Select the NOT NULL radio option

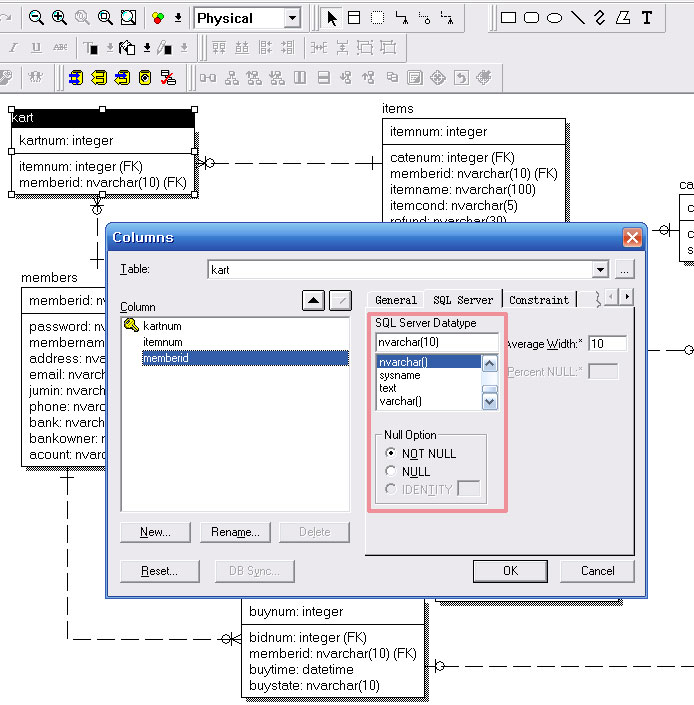pyautogui.click(x=391, y=453)
